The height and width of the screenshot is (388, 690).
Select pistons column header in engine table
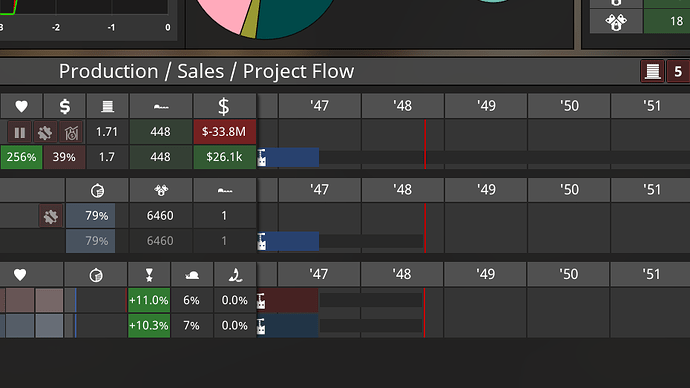point(161,190)
